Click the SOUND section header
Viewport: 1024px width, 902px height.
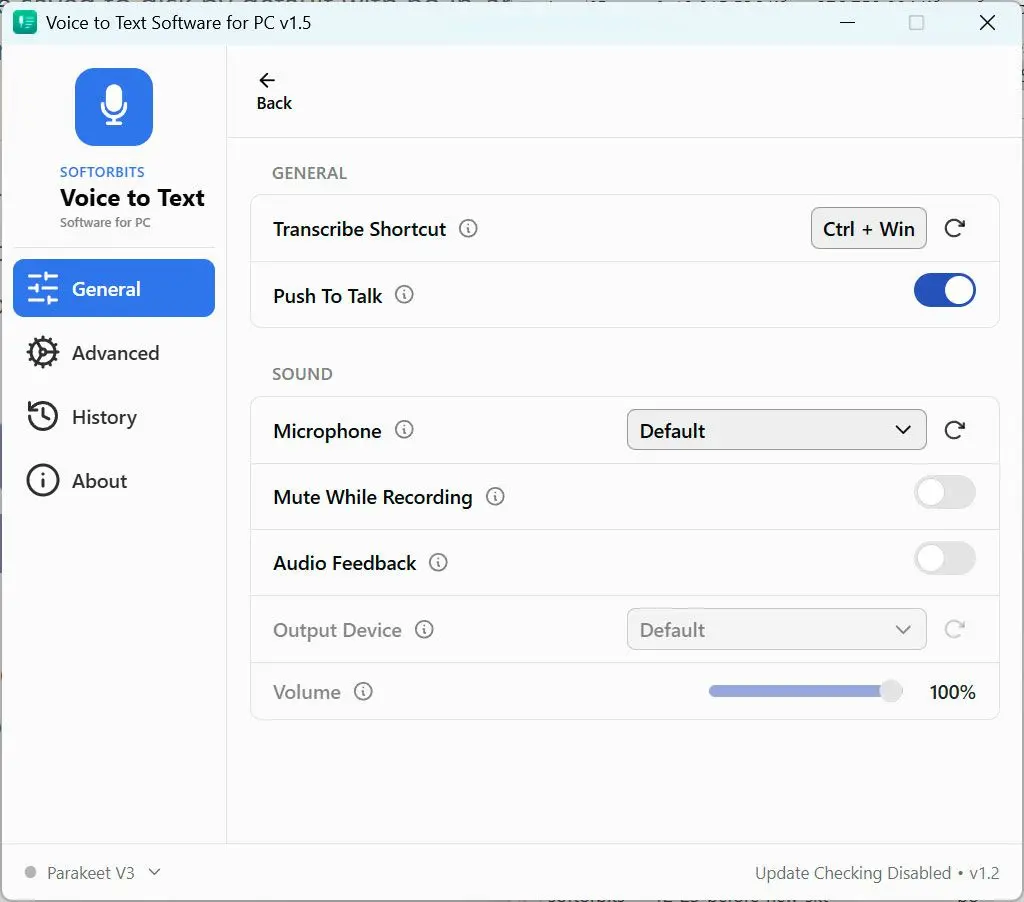coord(302,374)
